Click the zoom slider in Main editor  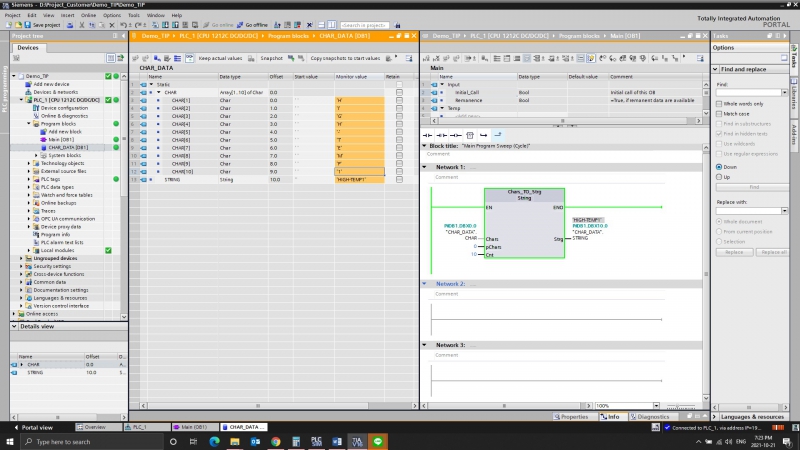coord(681,406)
